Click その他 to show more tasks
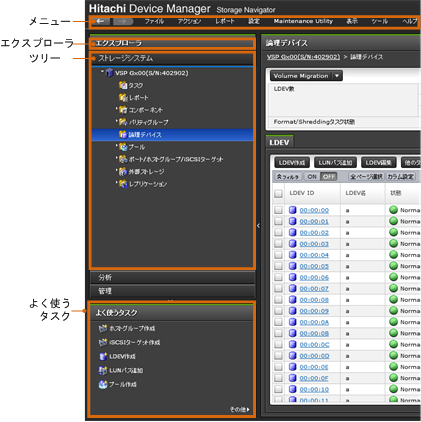This screenshot has height=422, width=421. click(x=240, y=409)
